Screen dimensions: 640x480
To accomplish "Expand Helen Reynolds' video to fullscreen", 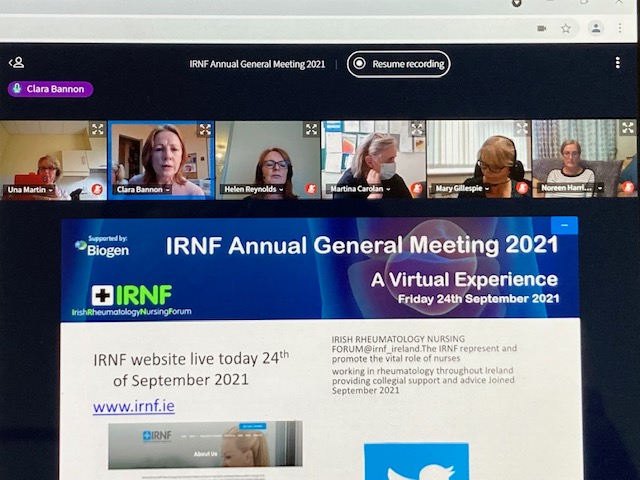I will pyautogui.click(x=311, y=129).
